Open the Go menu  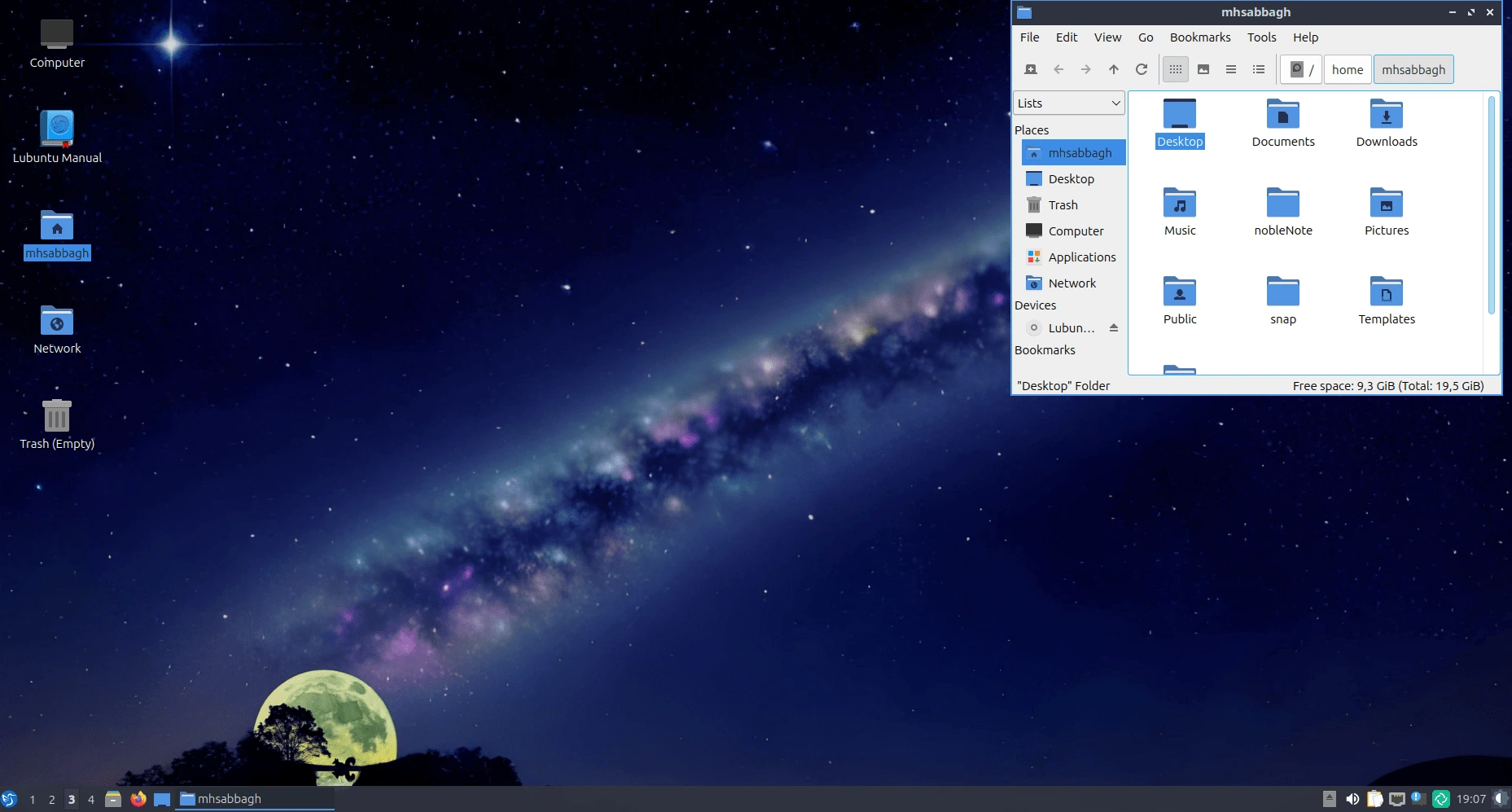(1146, 37)
